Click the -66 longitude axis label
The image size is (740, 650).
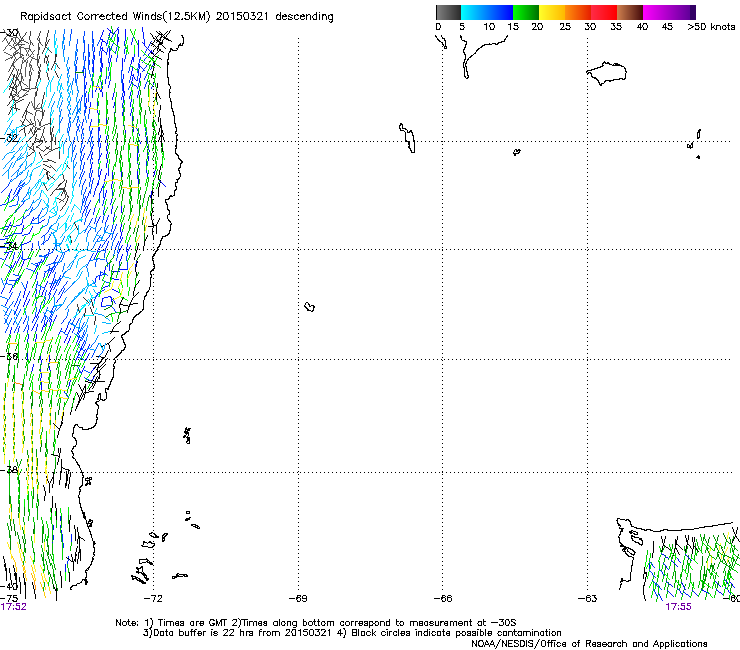443,599
